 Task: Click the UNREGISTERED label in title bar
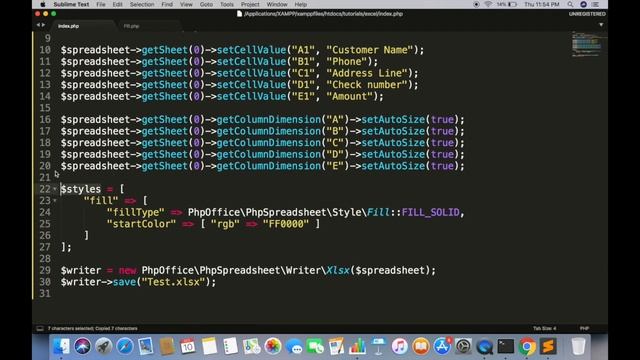(587, 14)
